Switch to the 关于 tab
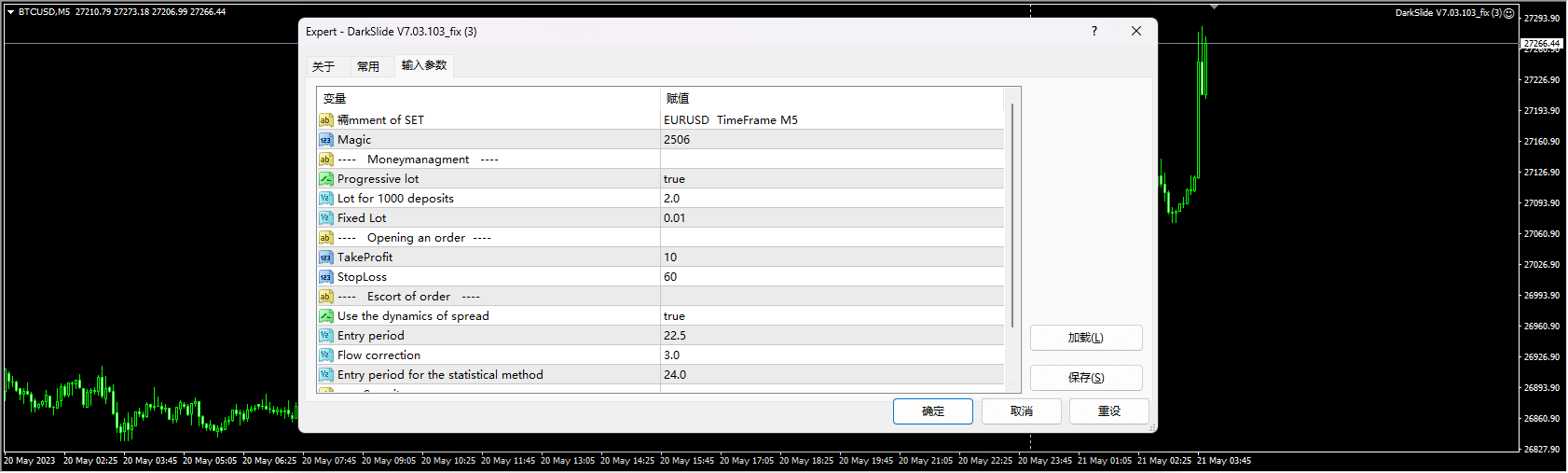The width and height of the screenshot is (1568, 473). click(x=323, y=66)
